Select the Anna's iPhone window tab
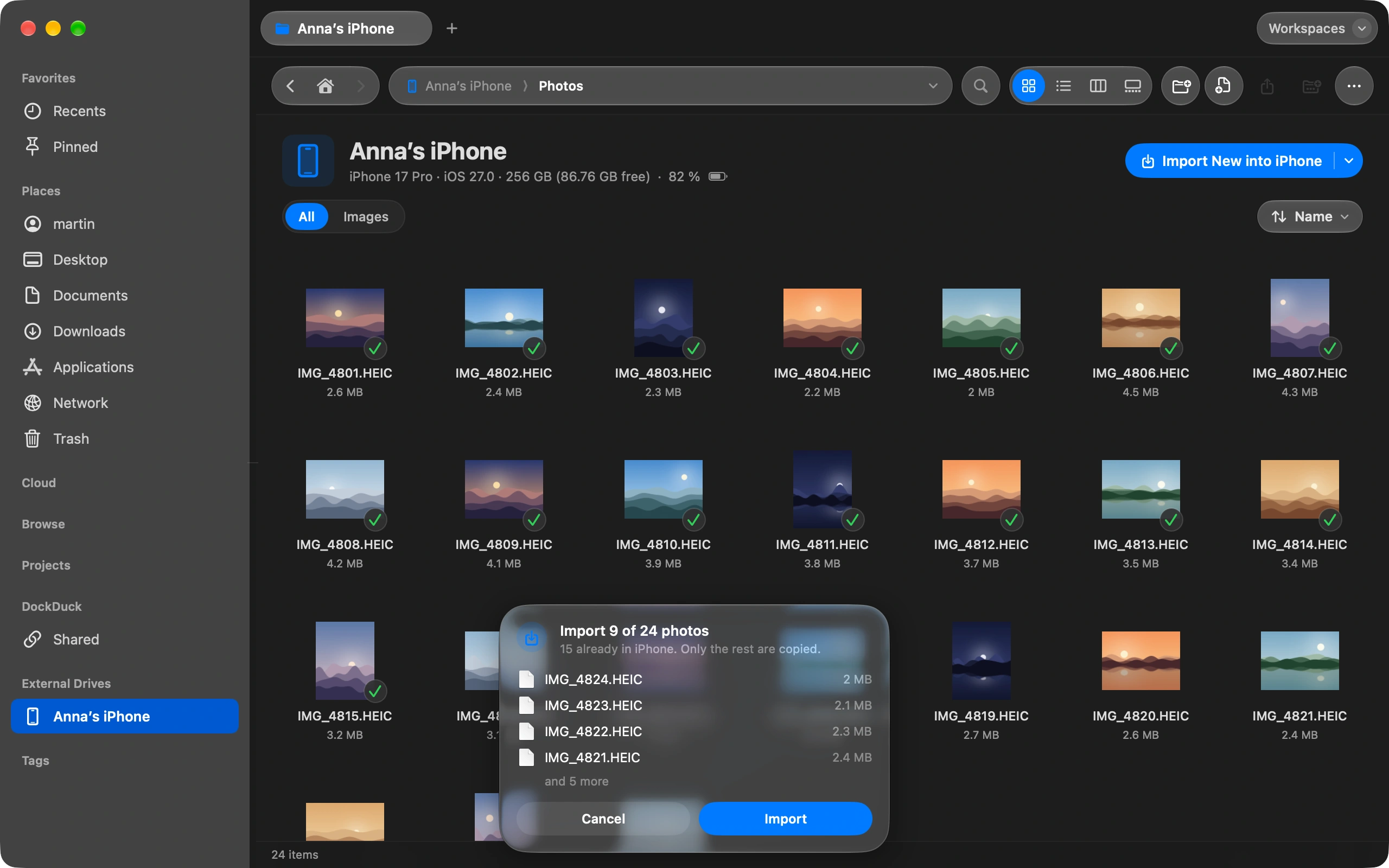The width and height of the screenshot is (1389, 868). 346,28
